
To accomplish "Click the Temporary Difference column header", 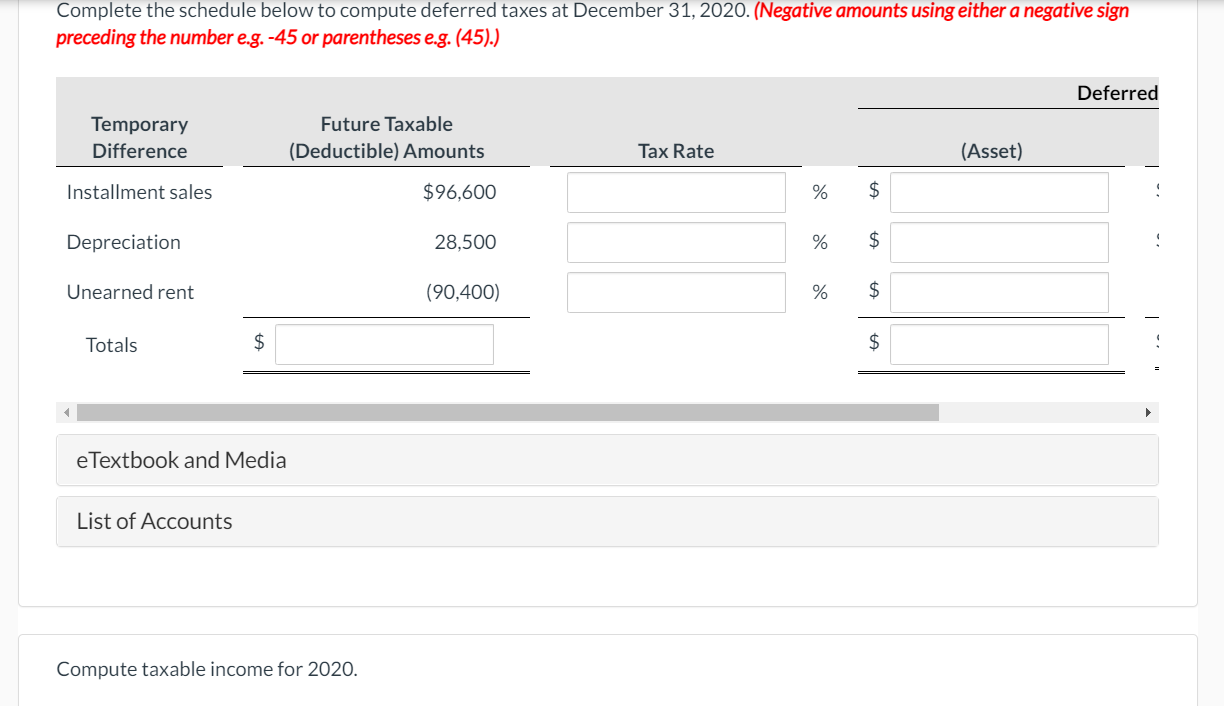I will (x=139, y=137).
